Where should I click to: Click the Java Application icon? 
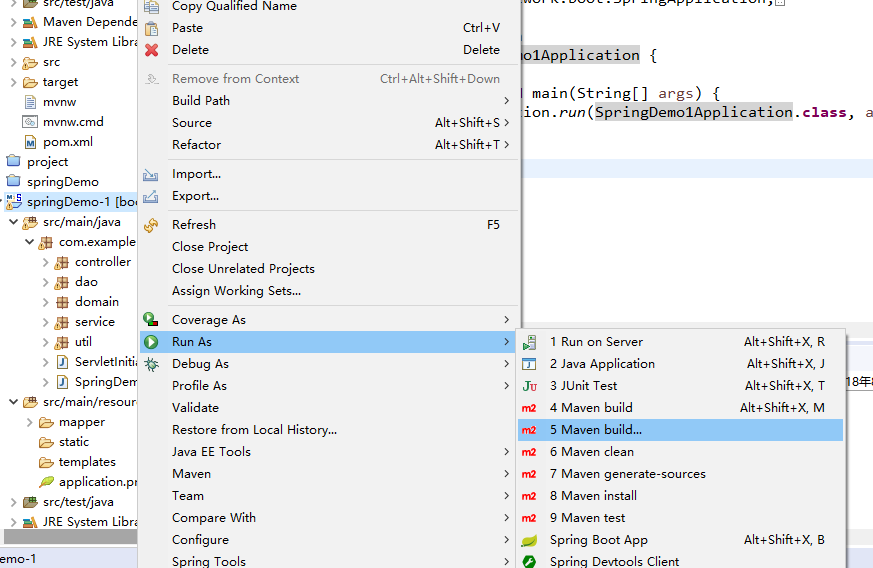529,364
